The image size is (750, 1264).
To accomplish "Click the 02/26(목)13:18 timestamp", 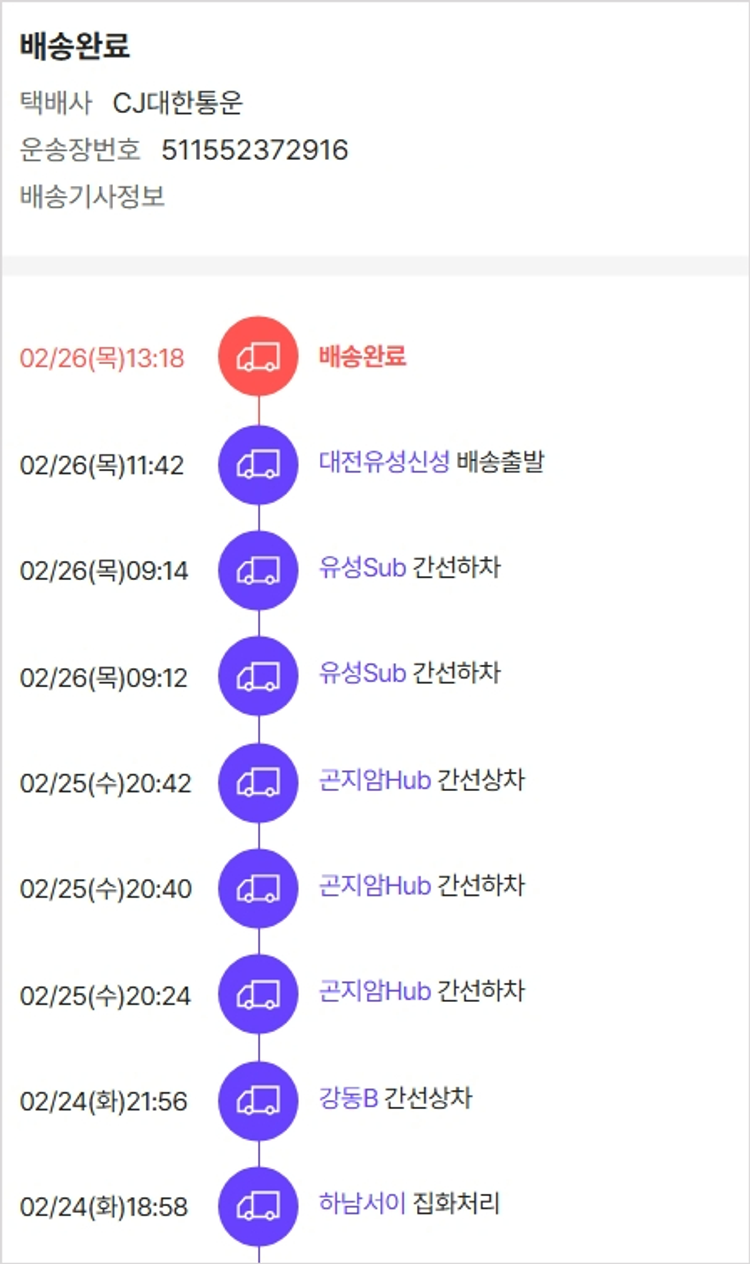I will [102, 358].
